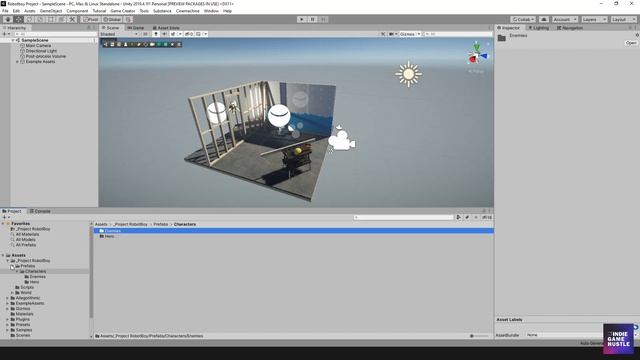Open the Component menu
This screenshot has width=640, height=360.
77,11
